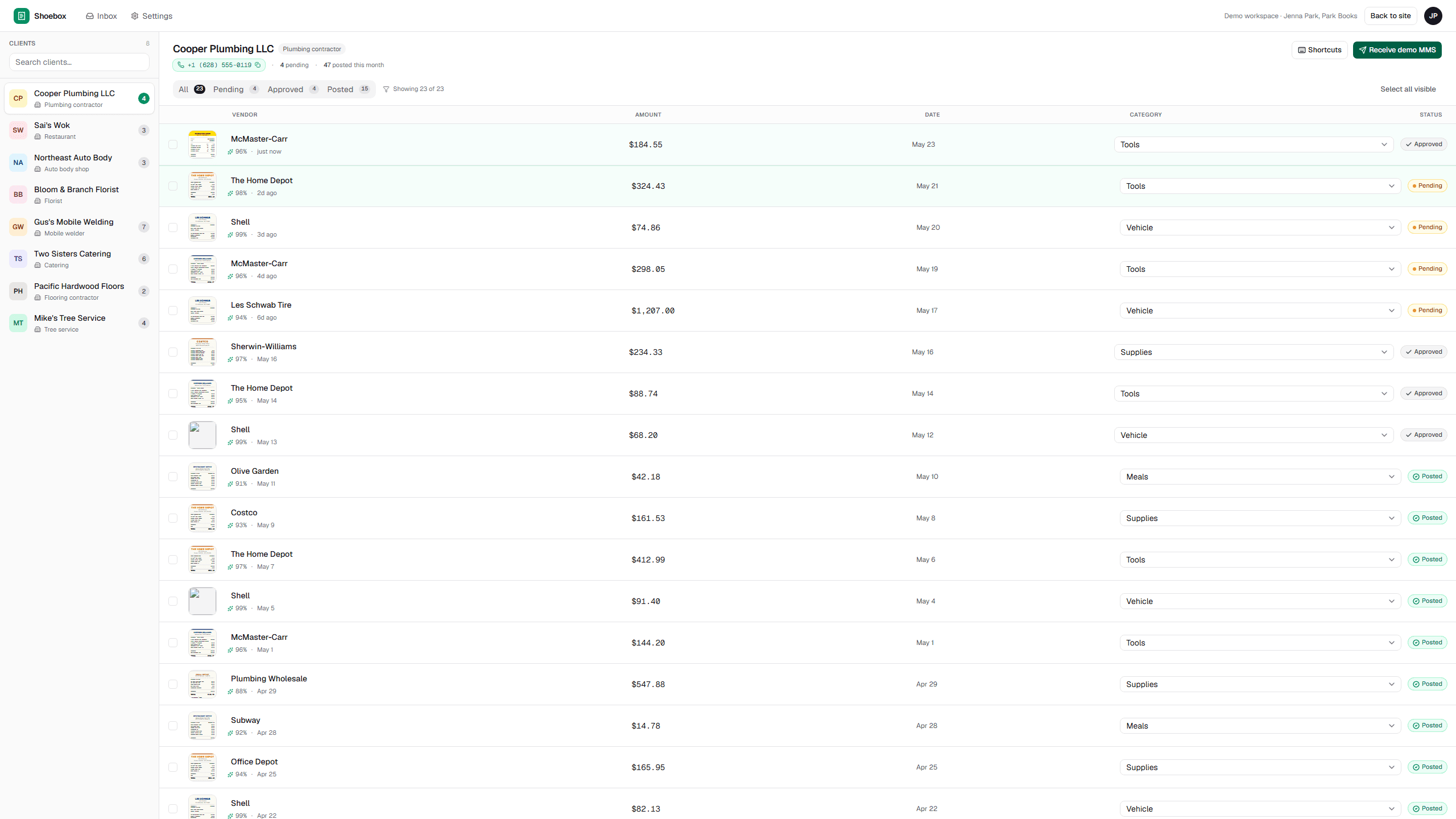Tick checkbox for McMaster-Carr $298.05 row
Image resolution: width=1456 pixels, height=819 pixels.
[x=173, y=269]
